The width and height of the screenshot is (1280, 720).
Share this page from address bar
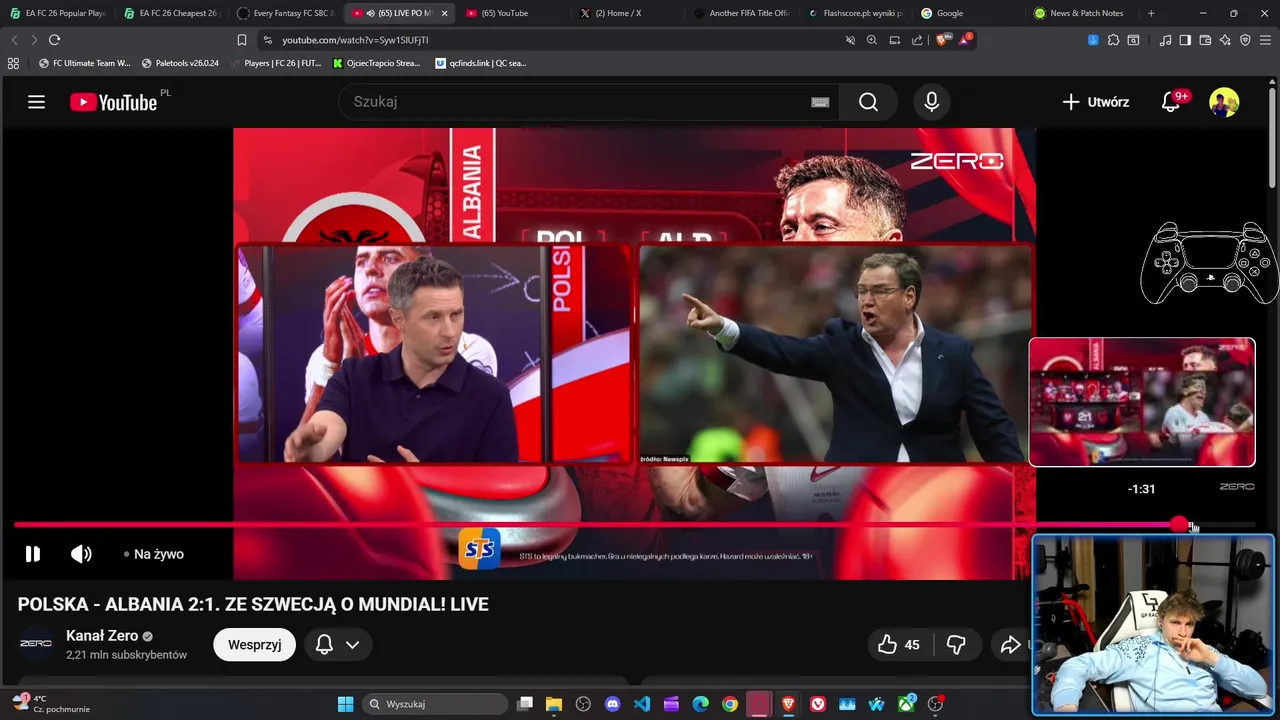pyautogui.click(x=917, y=40)
